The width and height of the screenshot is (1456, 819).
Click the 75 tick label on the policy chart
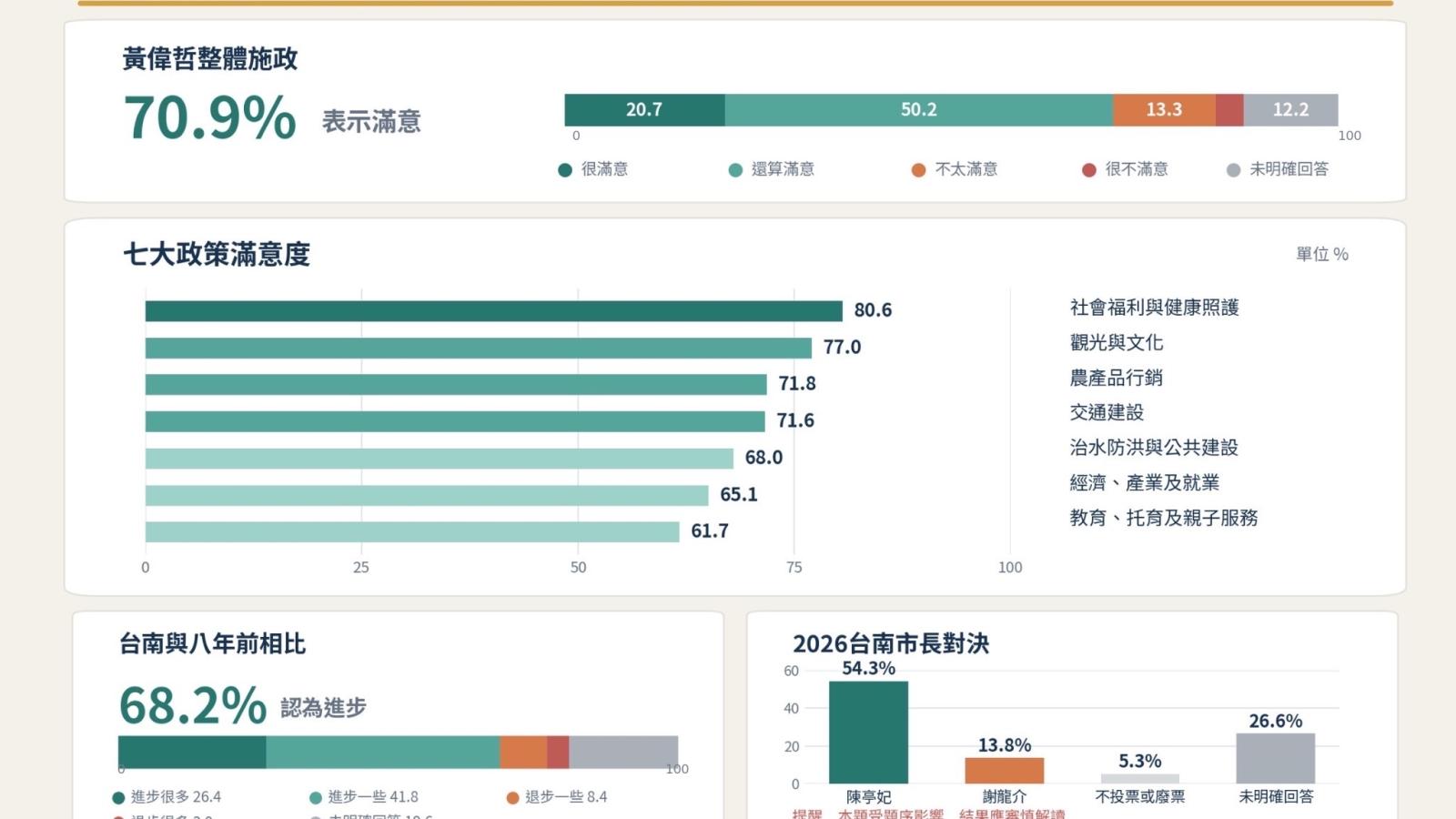(x=794, y=568)
